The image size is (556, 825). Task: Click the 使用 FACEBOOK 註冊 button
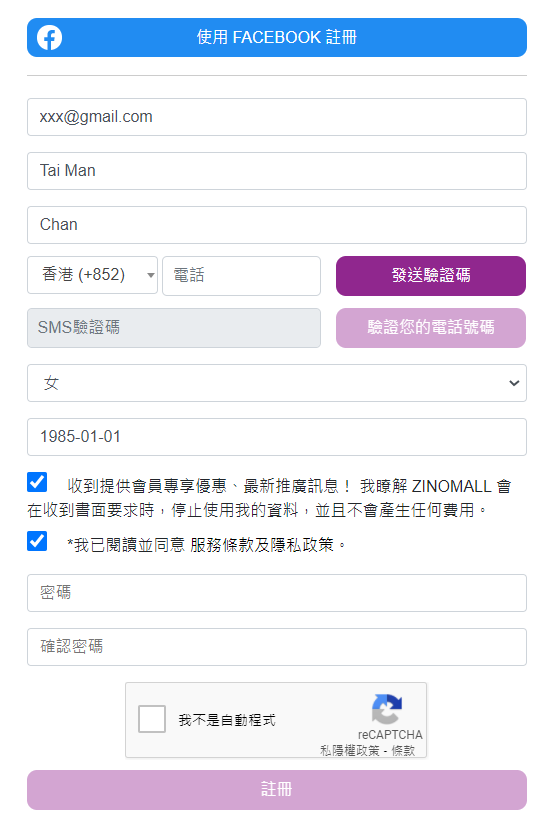277,37
